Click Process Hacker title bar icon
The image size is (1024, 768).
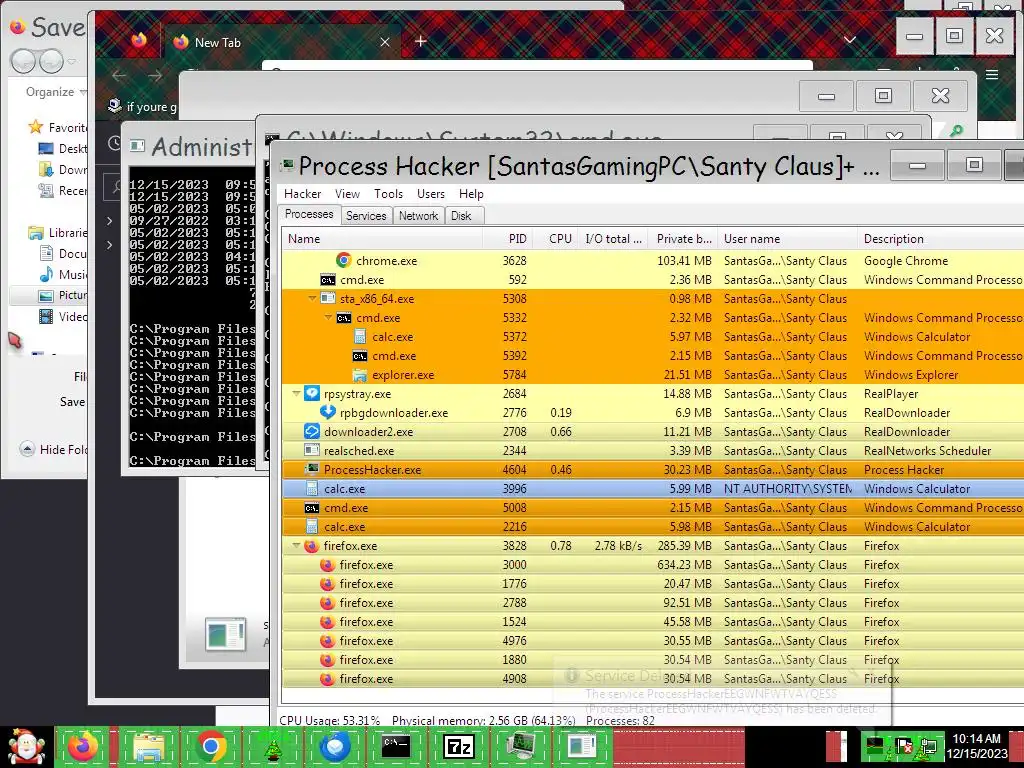click(x=287, y=166)
